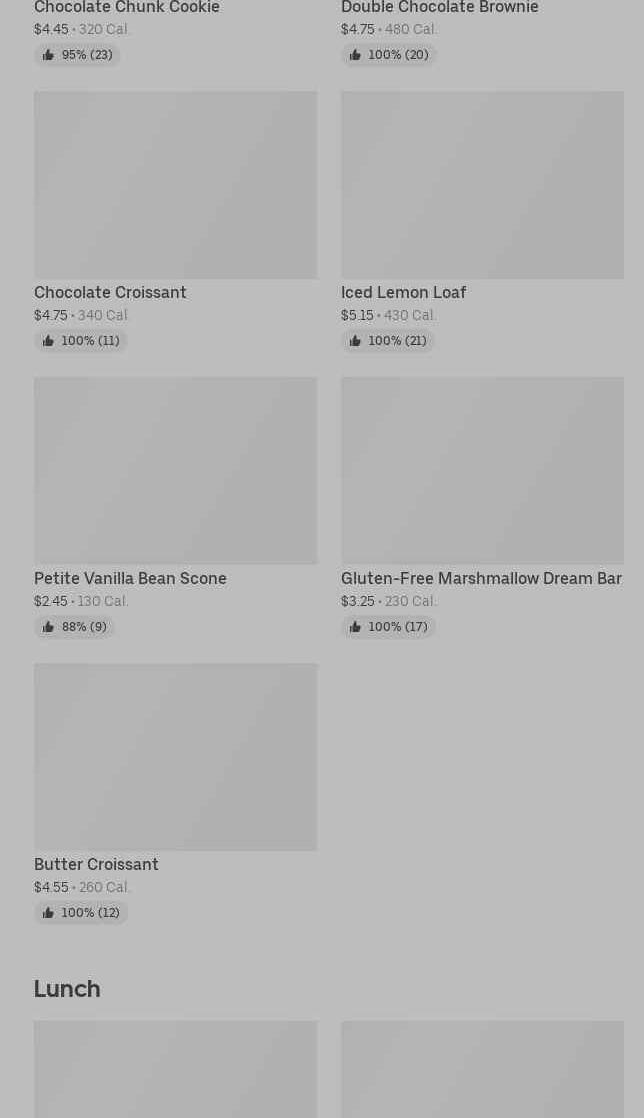Click thumbs-up icon under Double Chocolate Brownie
Viewport: 644px width, 1118px height.
click(x=355, y=55)
